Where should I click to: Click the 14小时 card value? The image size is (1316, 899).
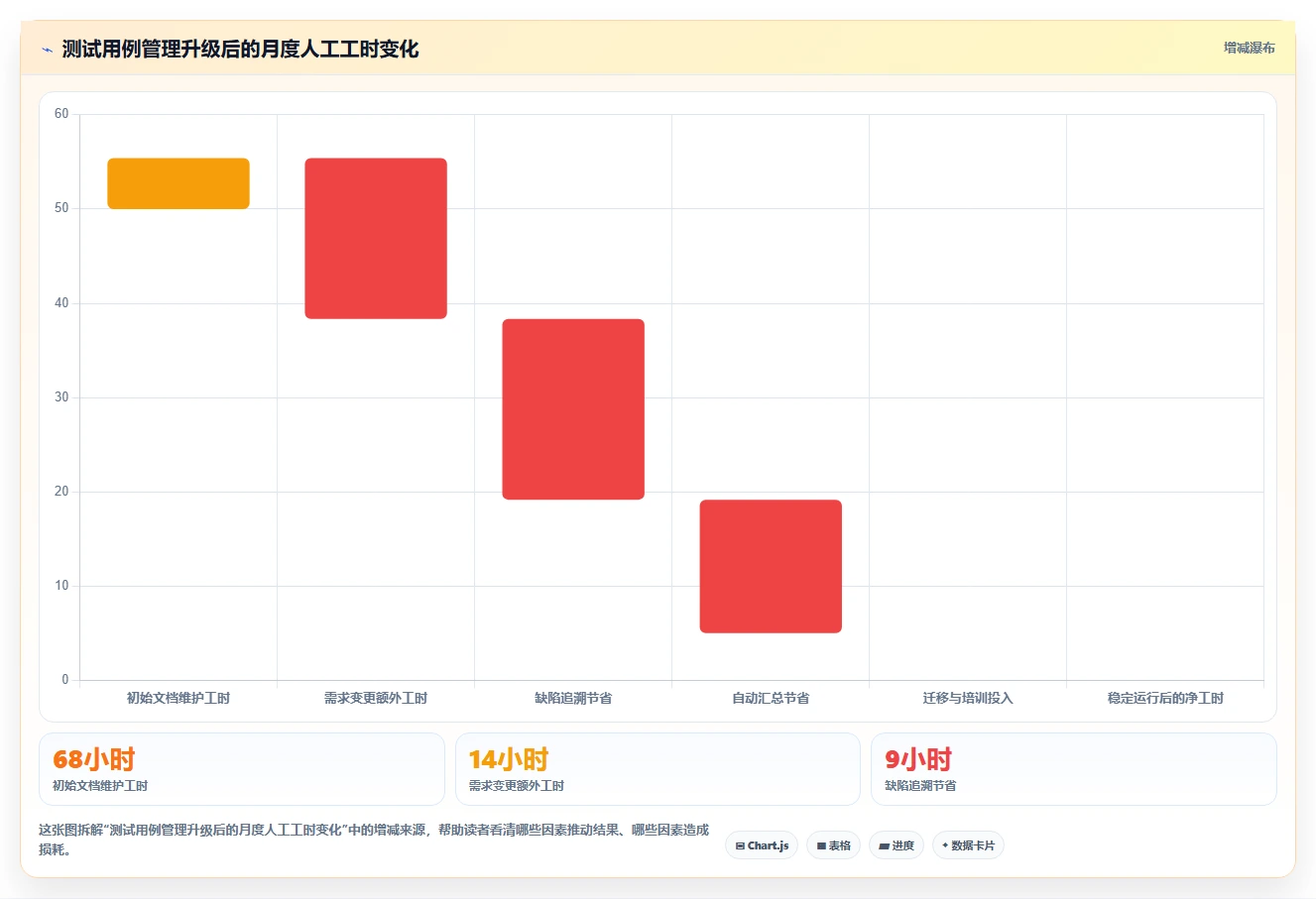point(509,759)
